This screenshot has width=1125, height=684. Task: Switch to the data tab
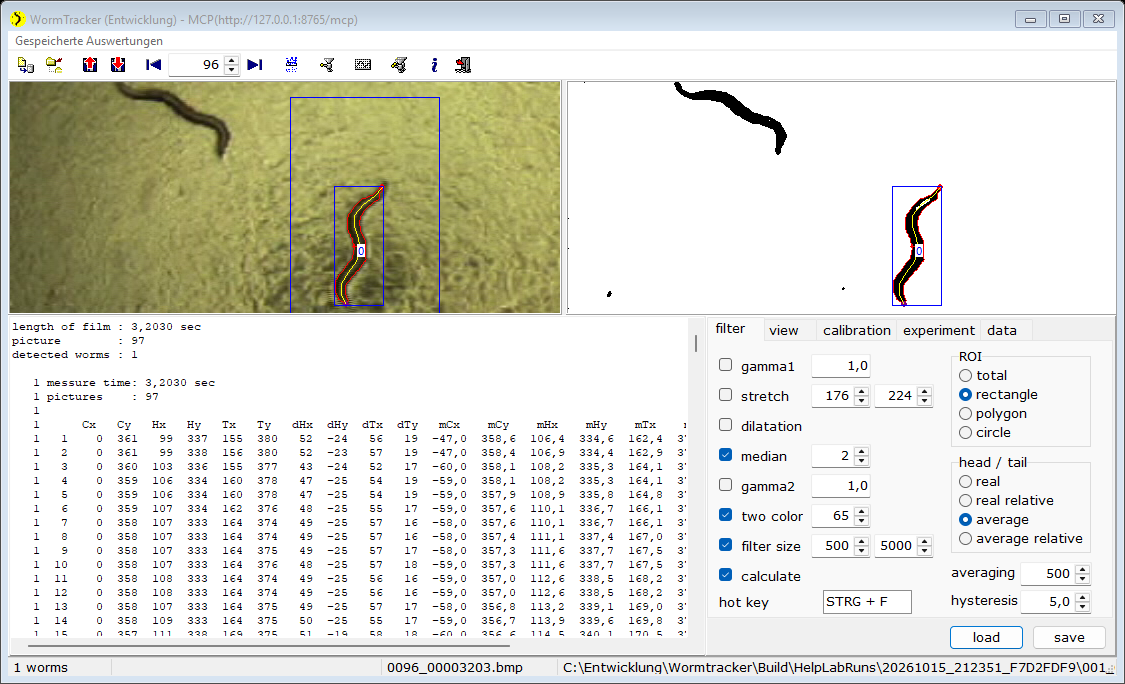(1002, 330)
